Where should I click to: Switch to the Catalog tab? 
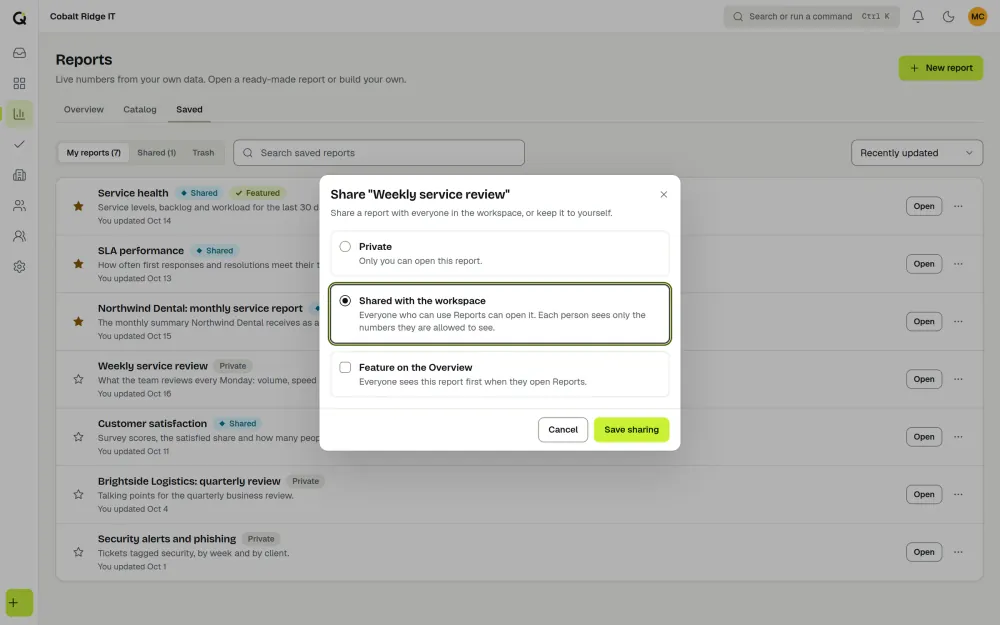tap(140, 110)
